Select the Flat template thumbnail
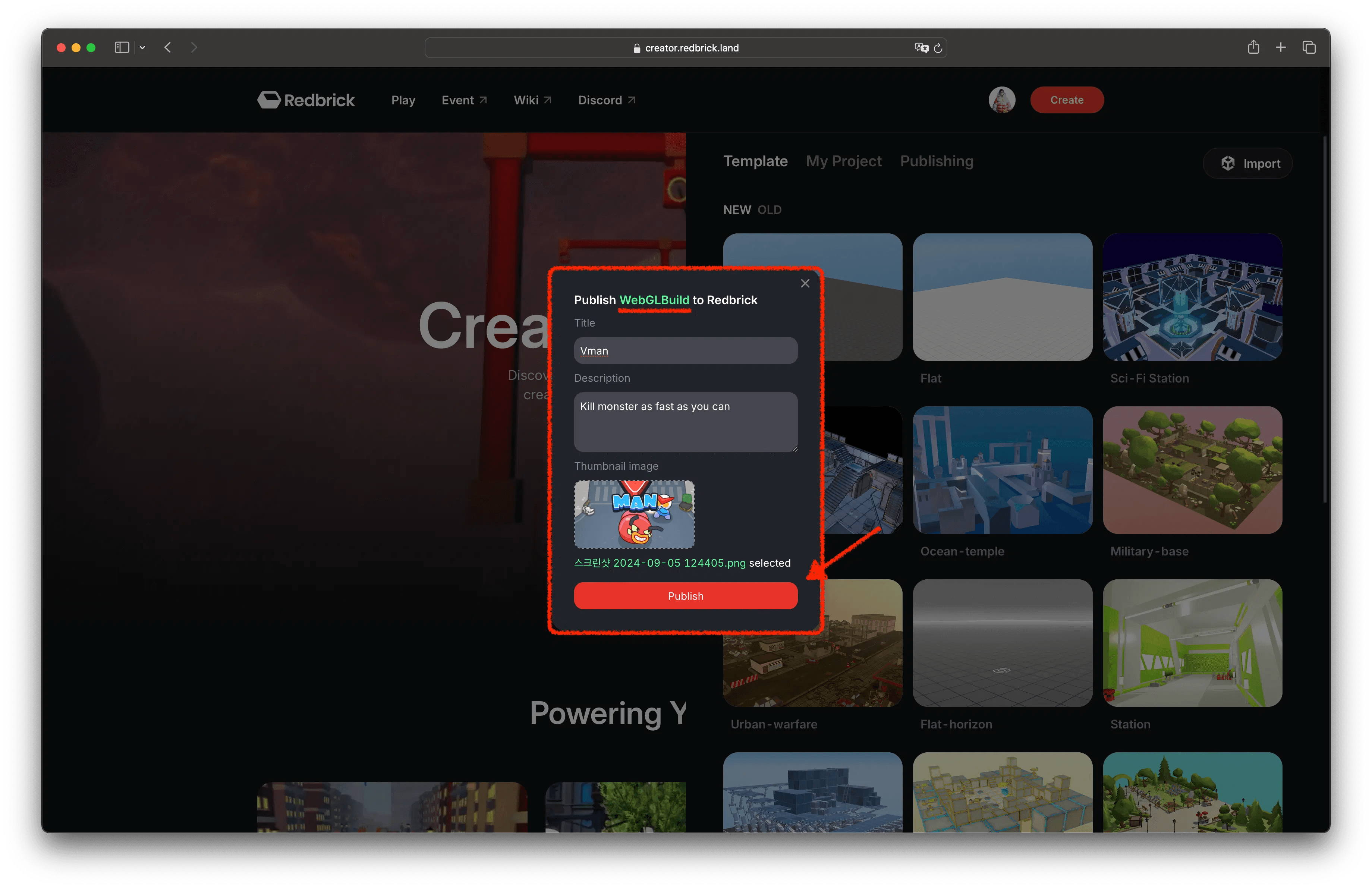1372x888 pixels. [x=1003, y=297]
